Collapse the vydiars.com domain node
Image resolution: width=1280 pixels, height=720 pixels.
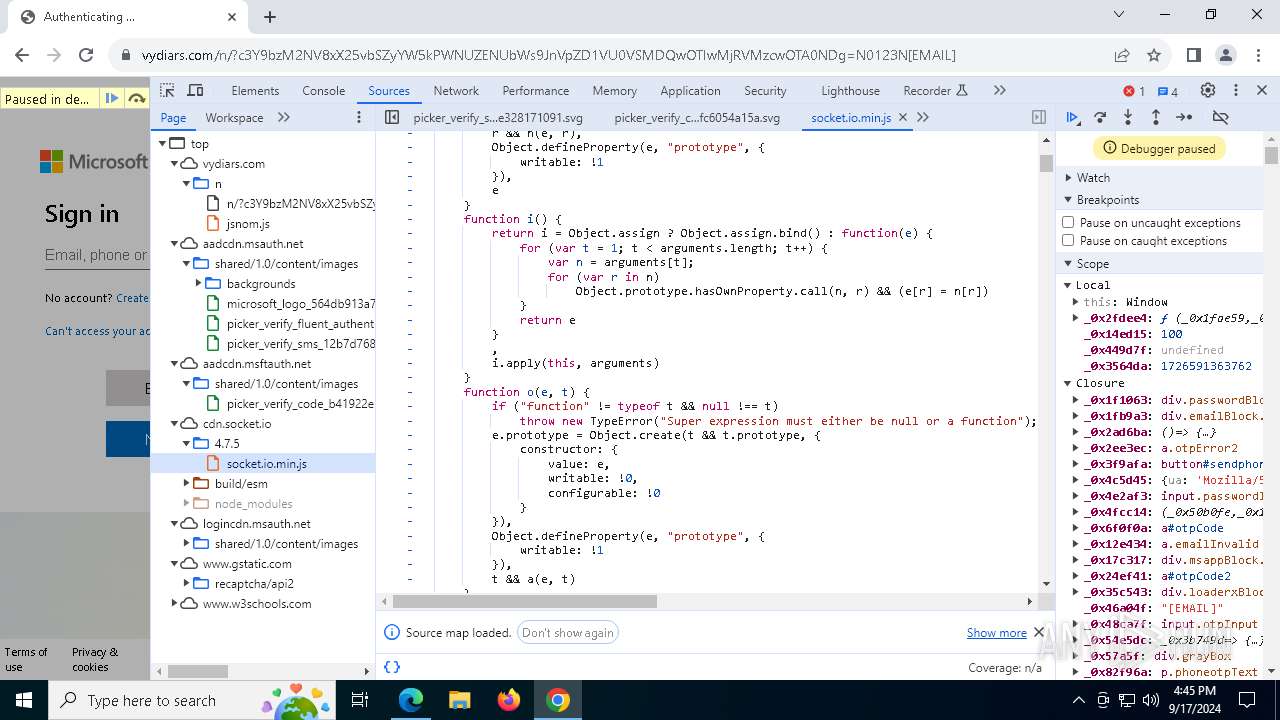click(x=175, y=163)
